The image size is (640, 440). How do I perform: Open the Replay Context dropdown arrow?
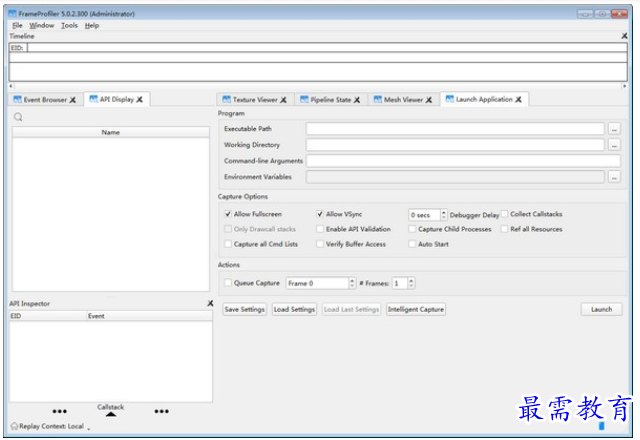tap(89, 429)
